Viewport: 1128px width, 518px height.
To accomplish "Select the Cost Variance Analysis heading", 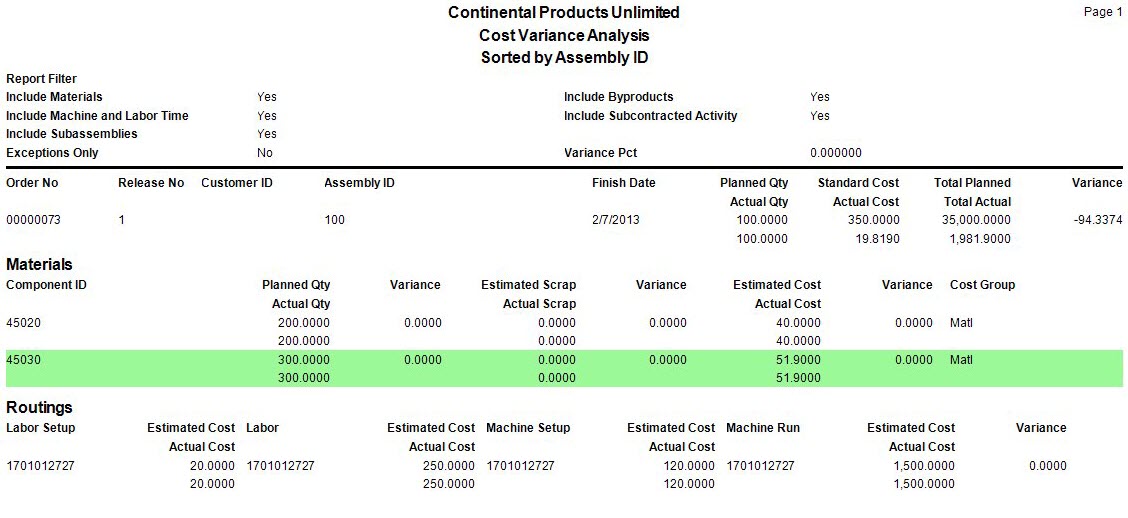I will point(563,35).
